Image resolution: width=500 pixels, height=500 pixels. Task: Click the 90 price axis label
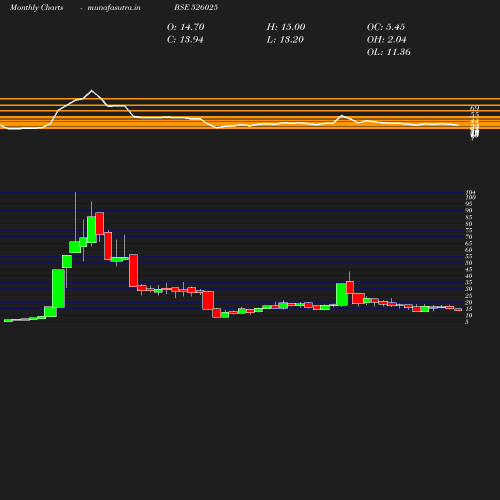click(x=469, y=210)
